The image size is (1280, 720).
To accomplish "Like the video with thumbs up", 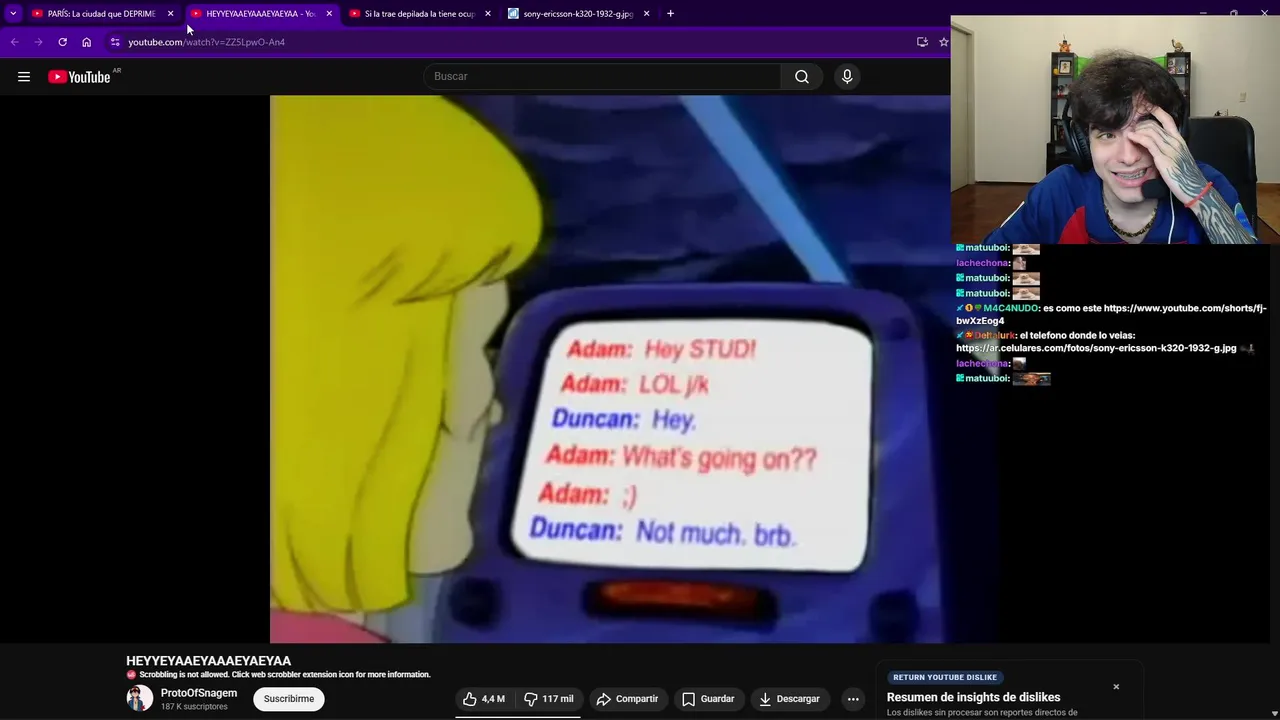I will point(484,699).
